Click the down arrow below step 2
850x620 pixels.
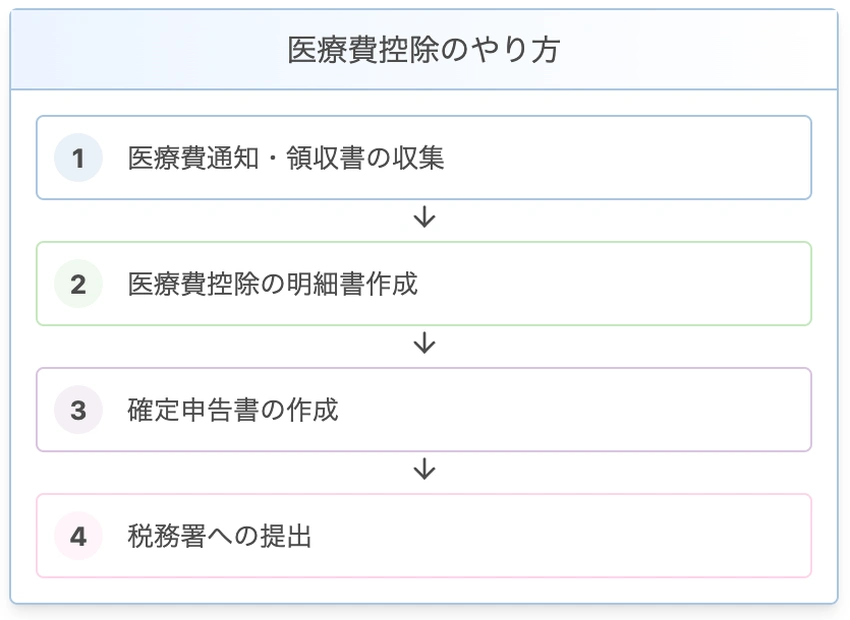(424, 343)
